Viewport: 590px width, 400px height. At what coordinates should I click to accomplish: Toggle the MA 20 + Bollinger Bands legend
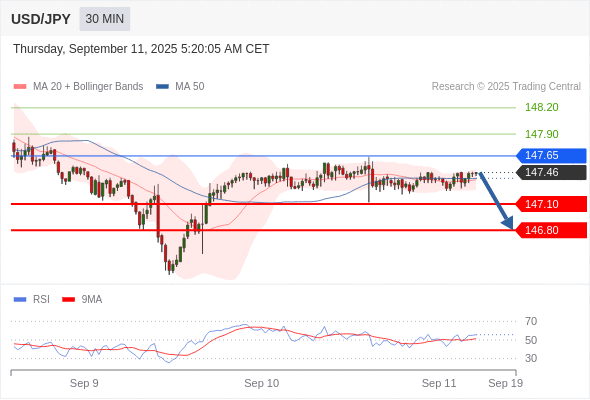click(x=78, y=87)
